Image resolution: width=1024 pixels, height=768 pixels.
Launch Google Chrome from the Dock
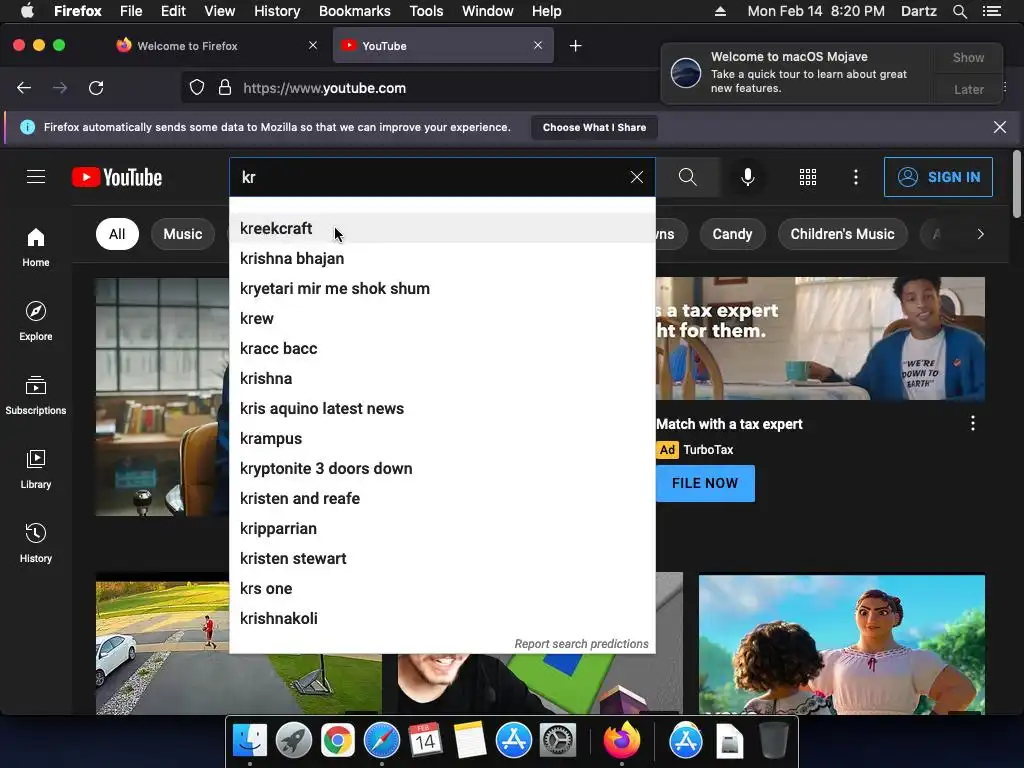pyautogui.click(x=338, y=741)
